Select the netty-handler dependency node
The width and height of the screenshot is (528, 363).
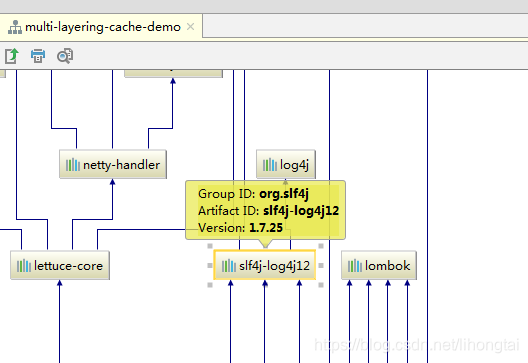coord(113,164)
